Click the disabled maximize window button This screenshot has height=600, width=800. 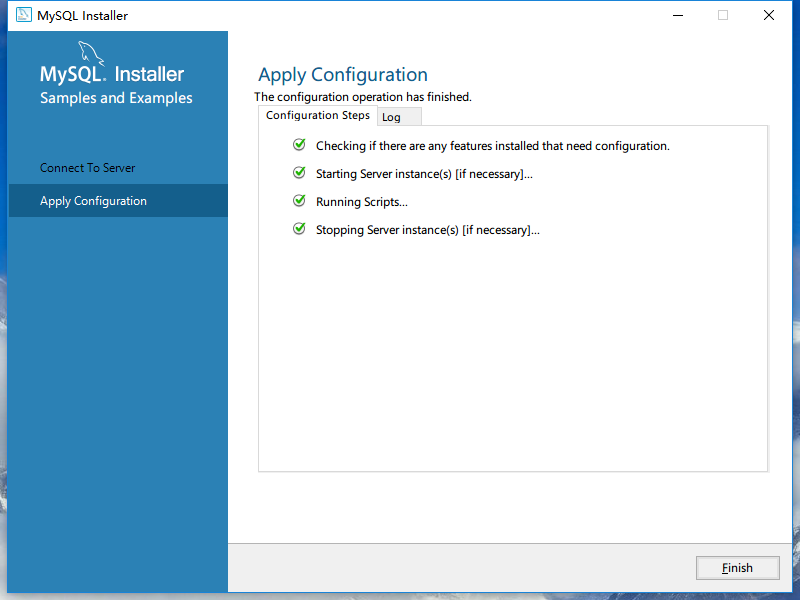[x=723, y=16]
